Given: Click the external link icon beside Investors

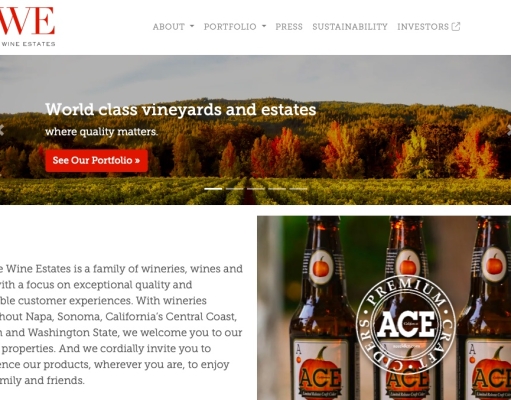Looking at the screenshot, I should [x=456, y=27].
